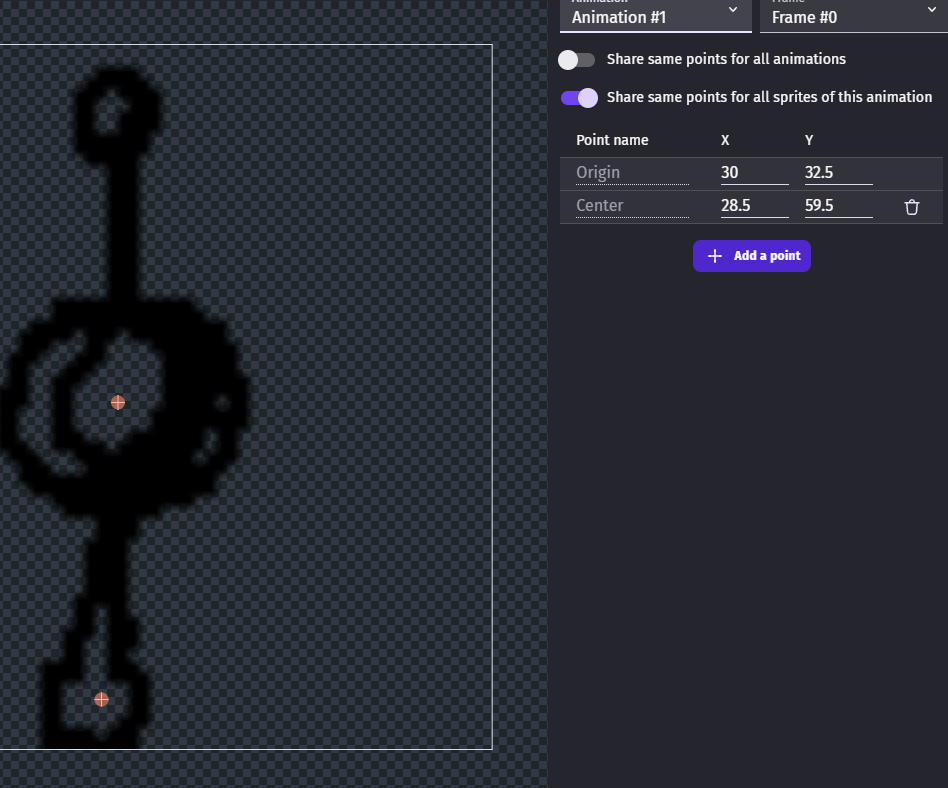
Task: Click the Origin point marker on the sprite
Action: 118,402
